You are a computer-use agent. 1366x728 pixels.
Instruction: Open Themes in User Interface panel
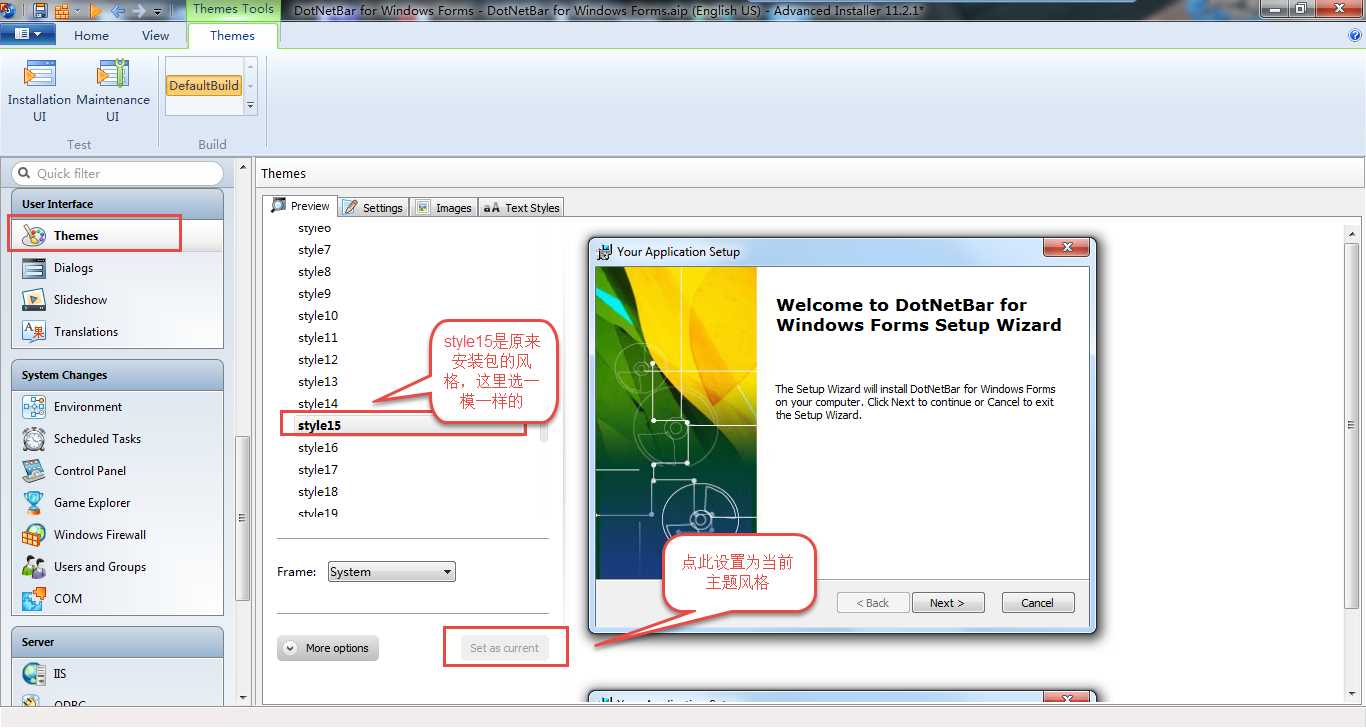[117, 236]
